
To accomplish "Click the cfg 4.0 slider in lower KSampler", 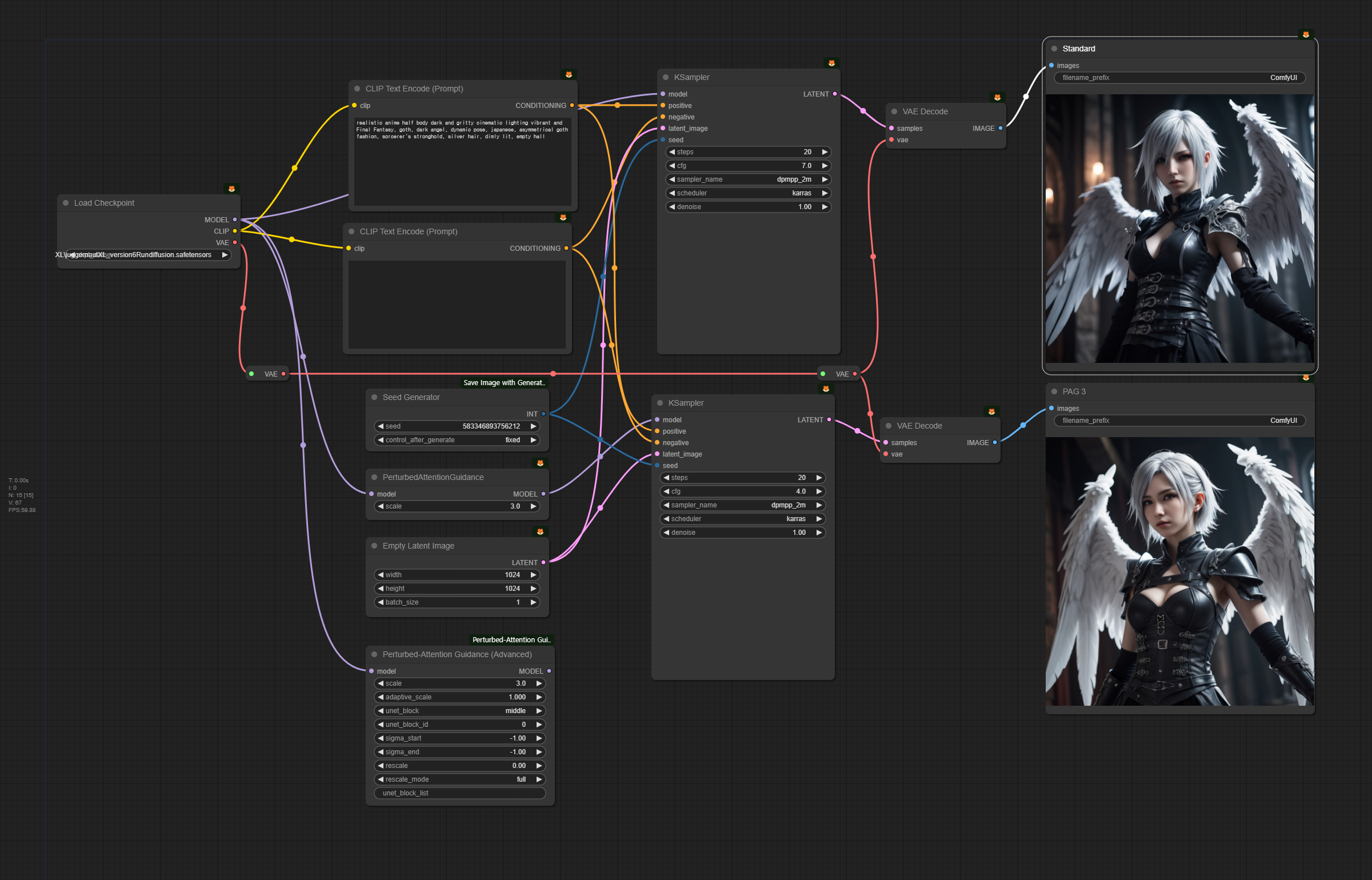I will pos(742,491).
